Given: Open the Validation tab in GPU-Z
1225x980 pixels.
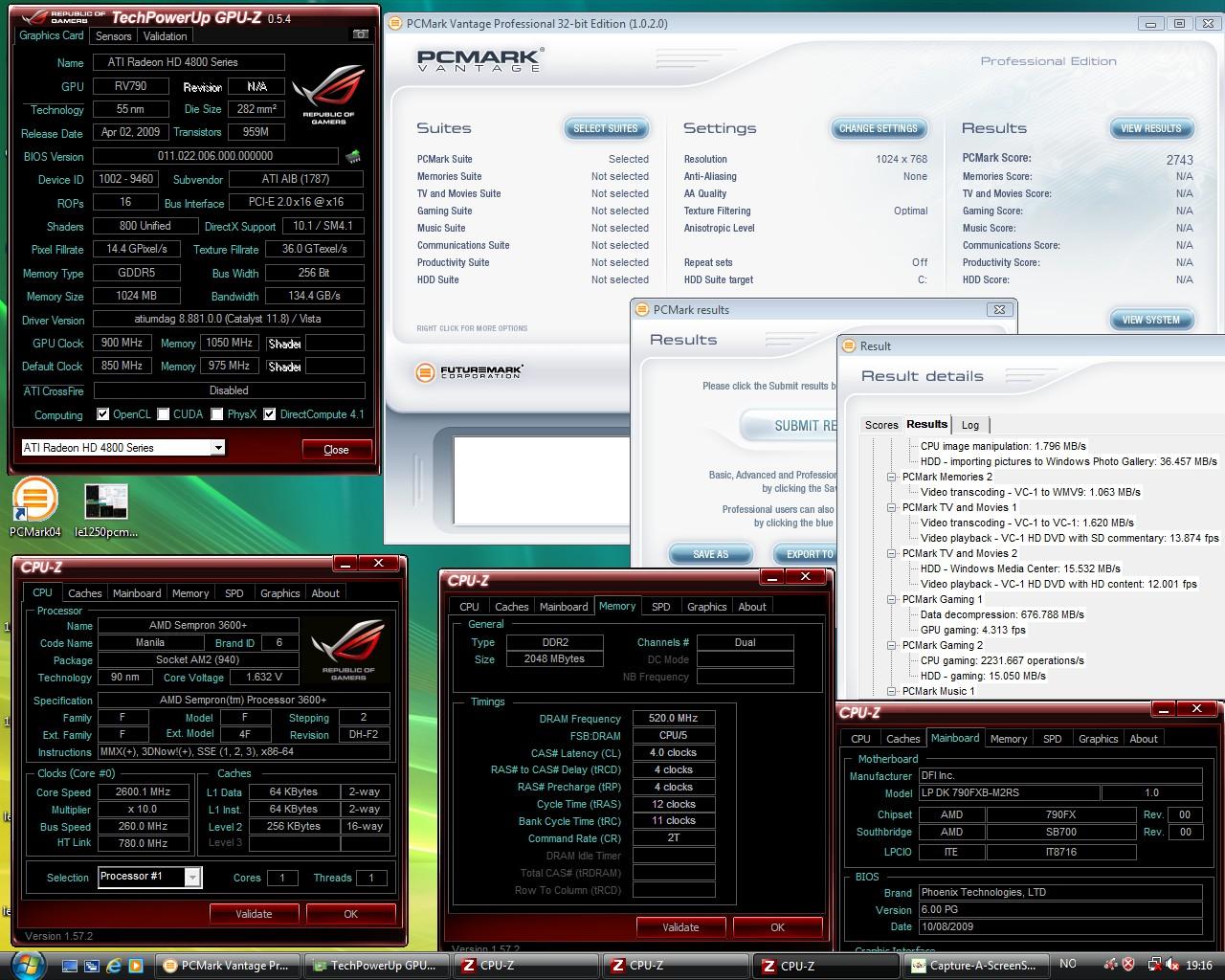Looking at the screenshot, I should (165, 36).
